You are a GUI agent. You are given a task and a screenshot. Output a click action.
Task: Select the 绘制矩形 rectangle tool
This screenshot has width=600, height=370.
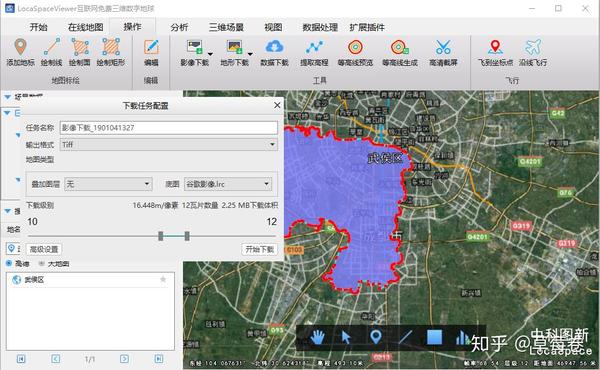(x=111, y=52)
